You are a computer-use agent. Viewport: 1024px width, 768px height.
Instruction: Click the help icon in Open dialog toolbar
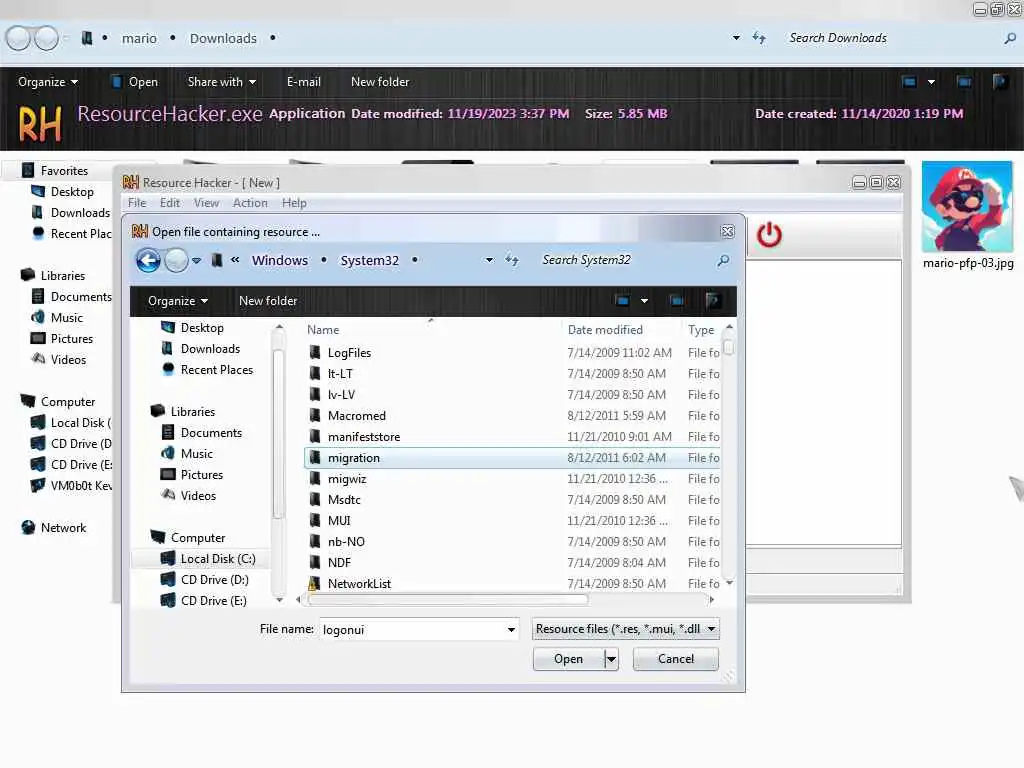pyautogui.click(x=713, y=300)
